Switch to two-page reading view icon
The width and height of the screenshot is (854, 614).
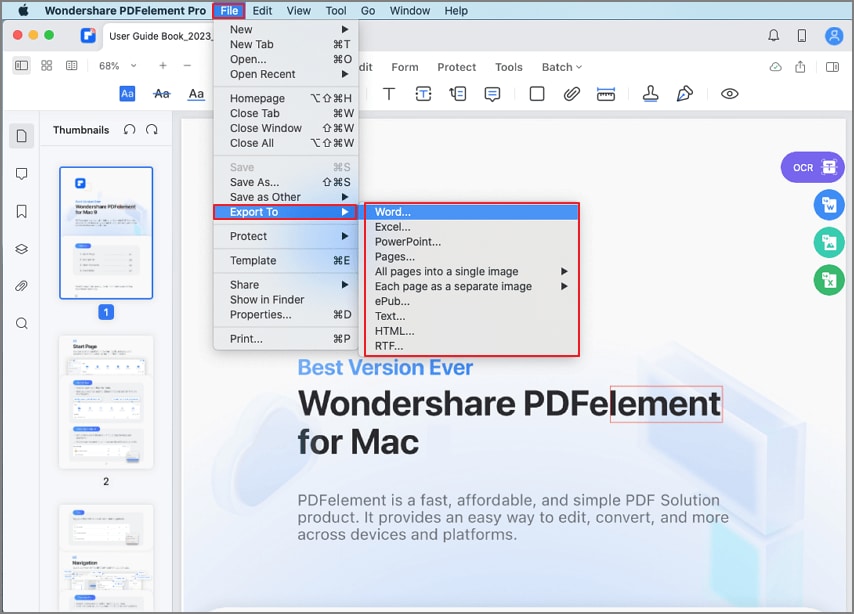point(71,65)
